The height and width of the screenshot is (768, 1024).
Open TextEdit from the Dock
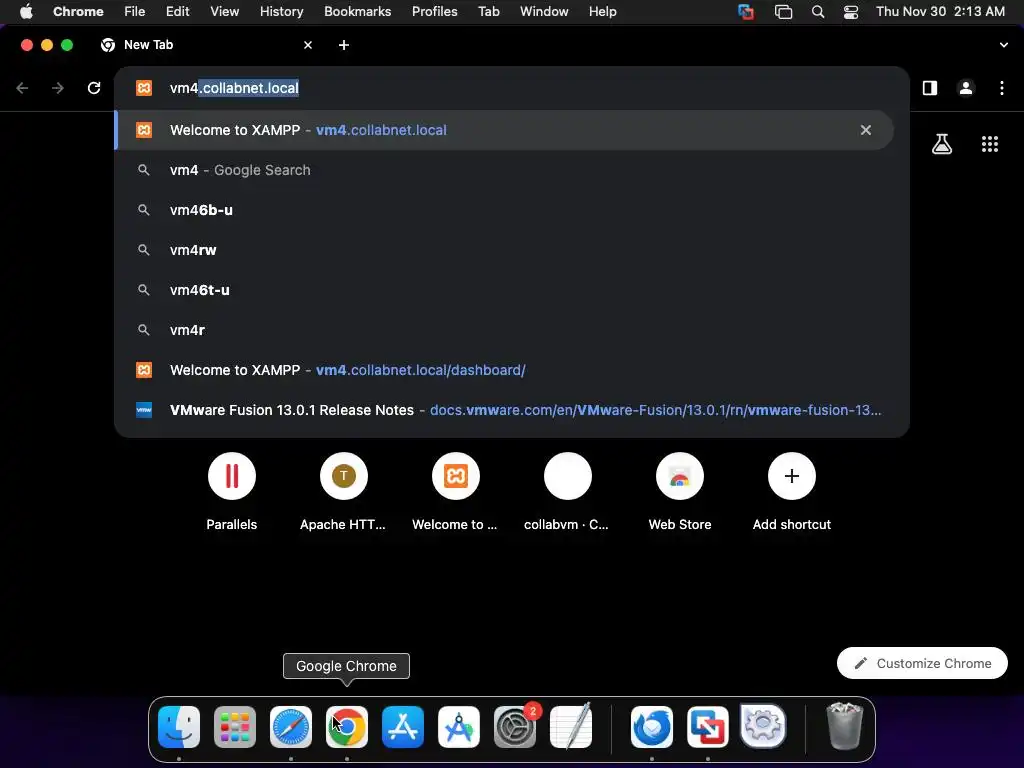(x=571, y=726)
